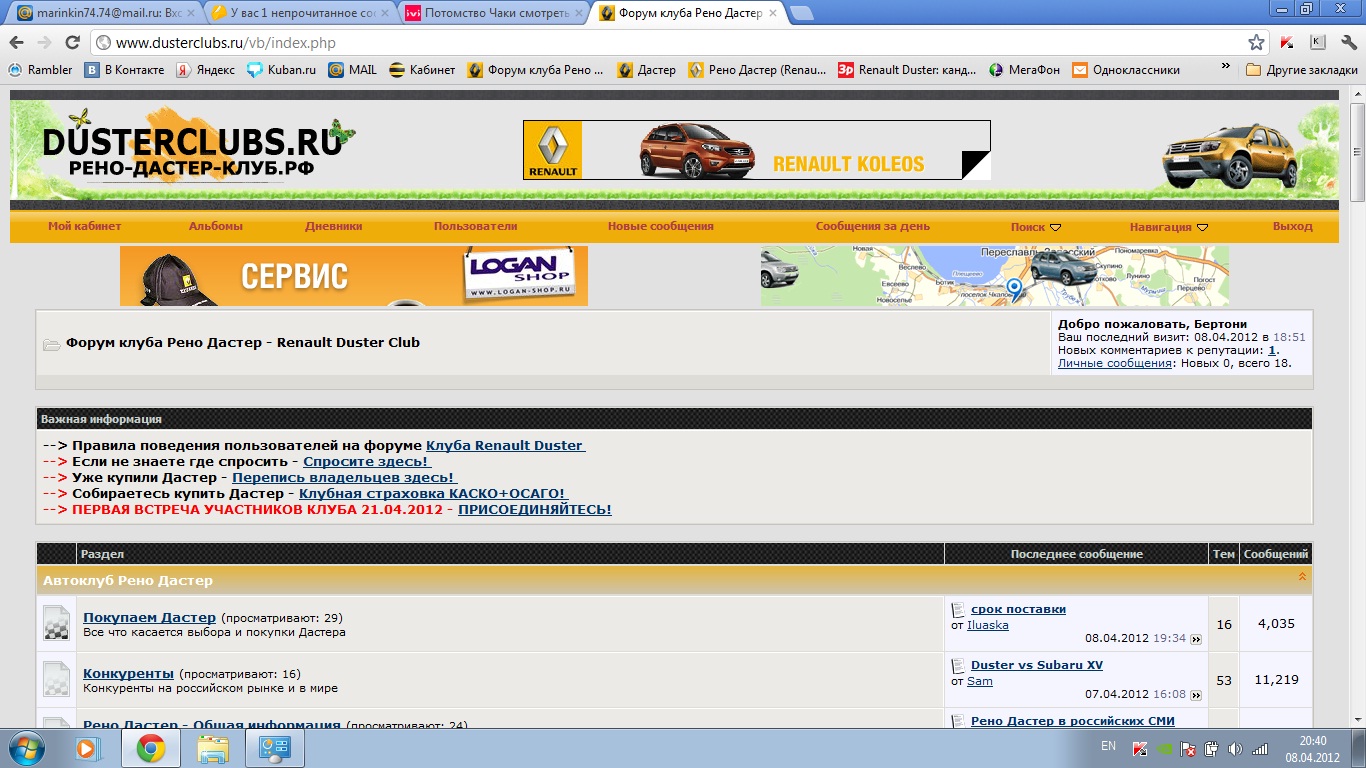Viewport: 1366px width, 768px height.
Task: Click the browser back arrow
Action: click(x=16, y=43)
